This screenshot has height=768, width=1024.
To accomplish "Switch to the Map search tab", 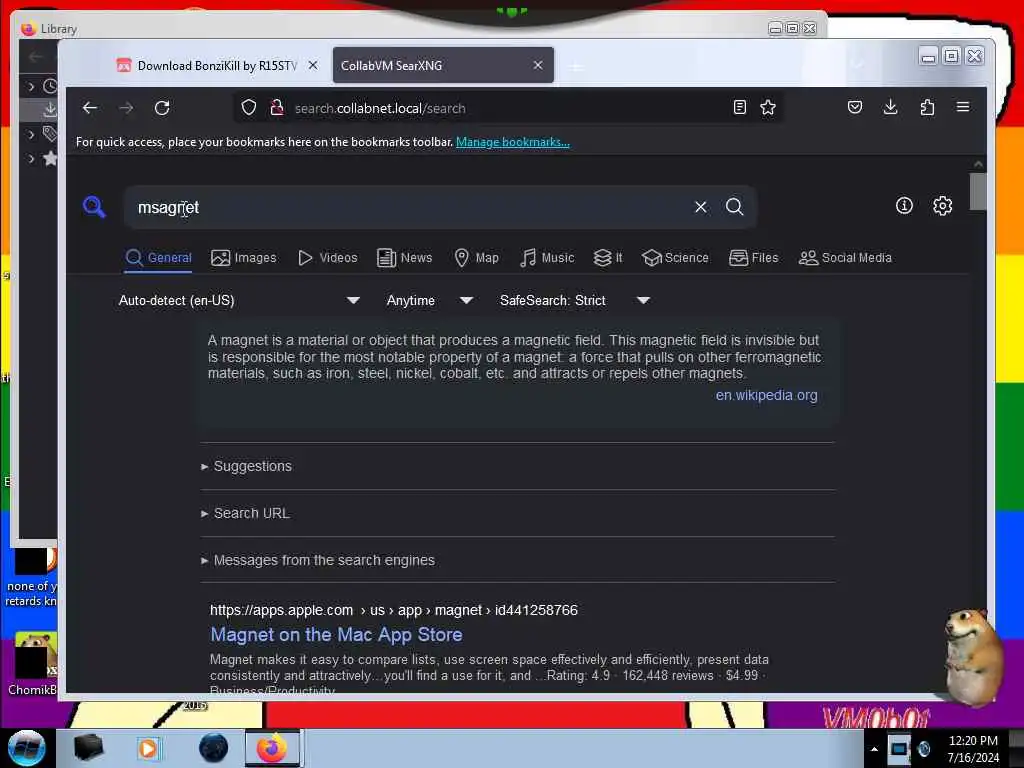I will (x=476, y=258).
